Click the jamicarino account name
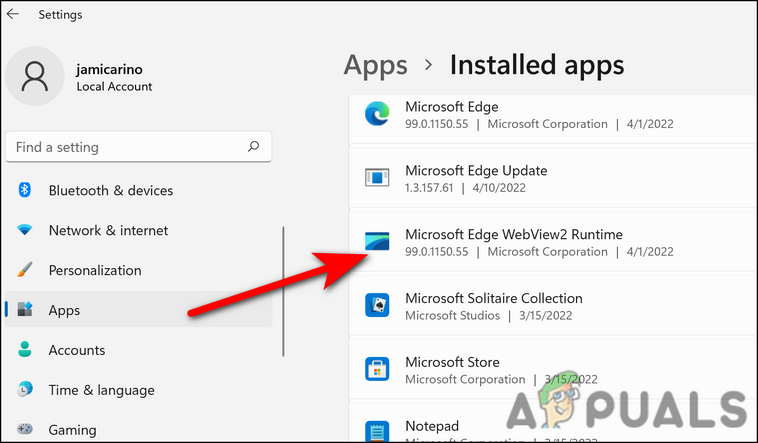Image resolution: width=758 pixels, height=443 pixels. (x=109, y=70)
